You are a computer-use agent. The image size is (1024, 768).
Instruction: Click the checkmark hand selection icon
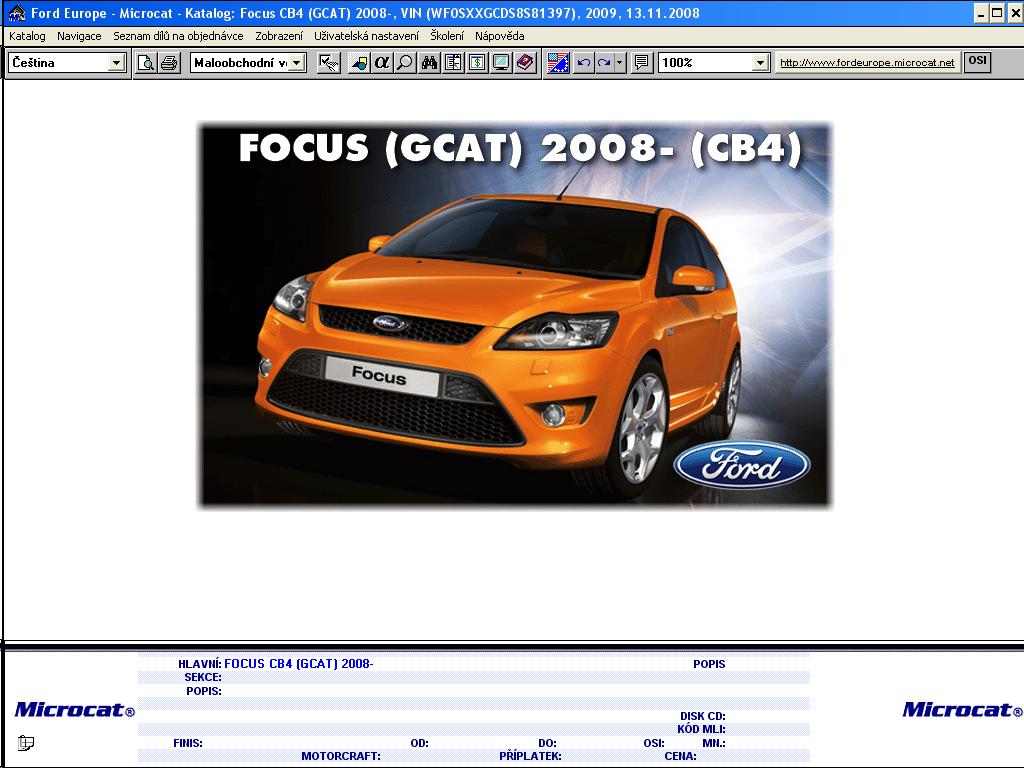coord(328,63)
